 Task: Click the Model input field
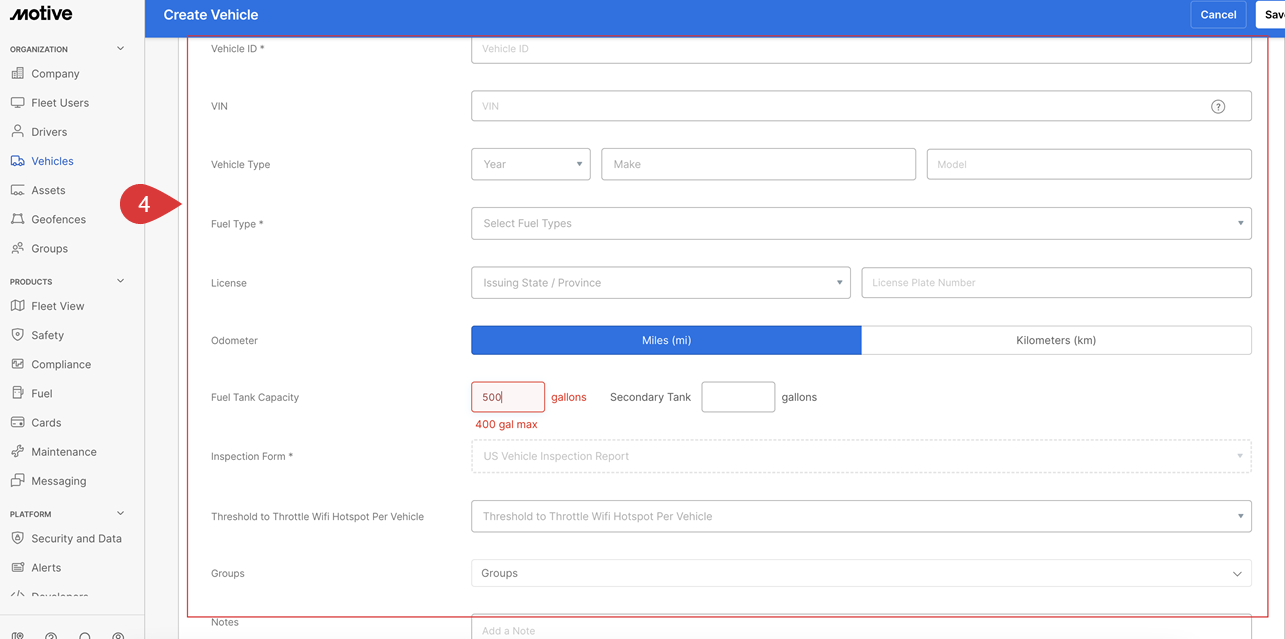point(1089,164)
